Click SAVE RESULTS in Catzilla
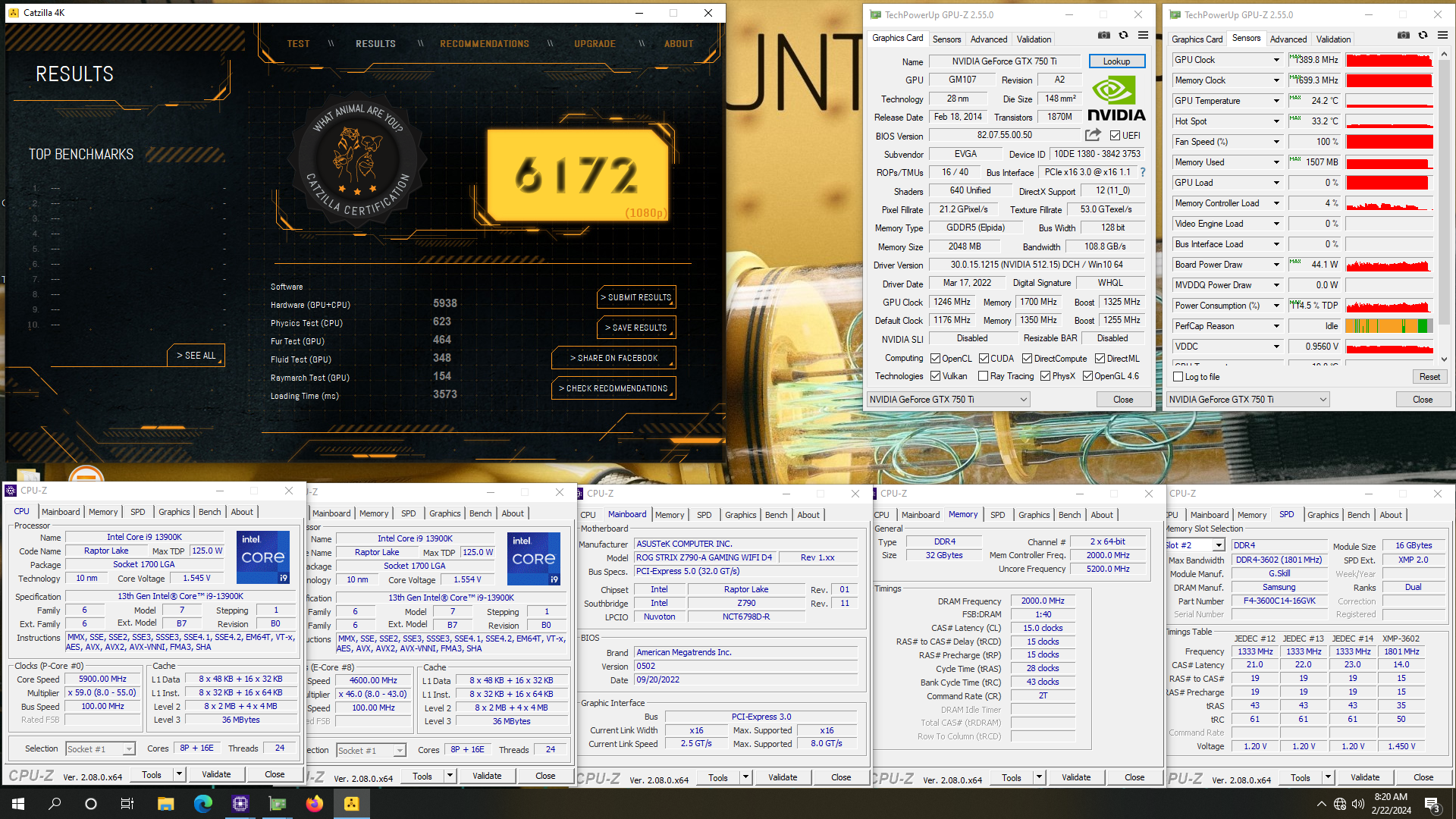This screenshot has width=1456, height=819. [636, 328]
